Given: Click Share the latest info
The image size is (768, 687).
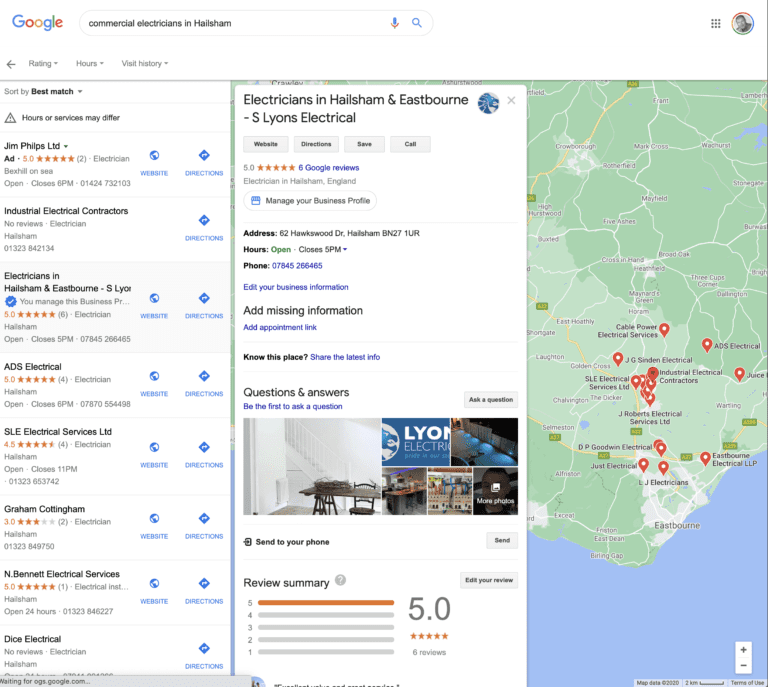Looking at the screenshot, I should (x=345, y=357).
